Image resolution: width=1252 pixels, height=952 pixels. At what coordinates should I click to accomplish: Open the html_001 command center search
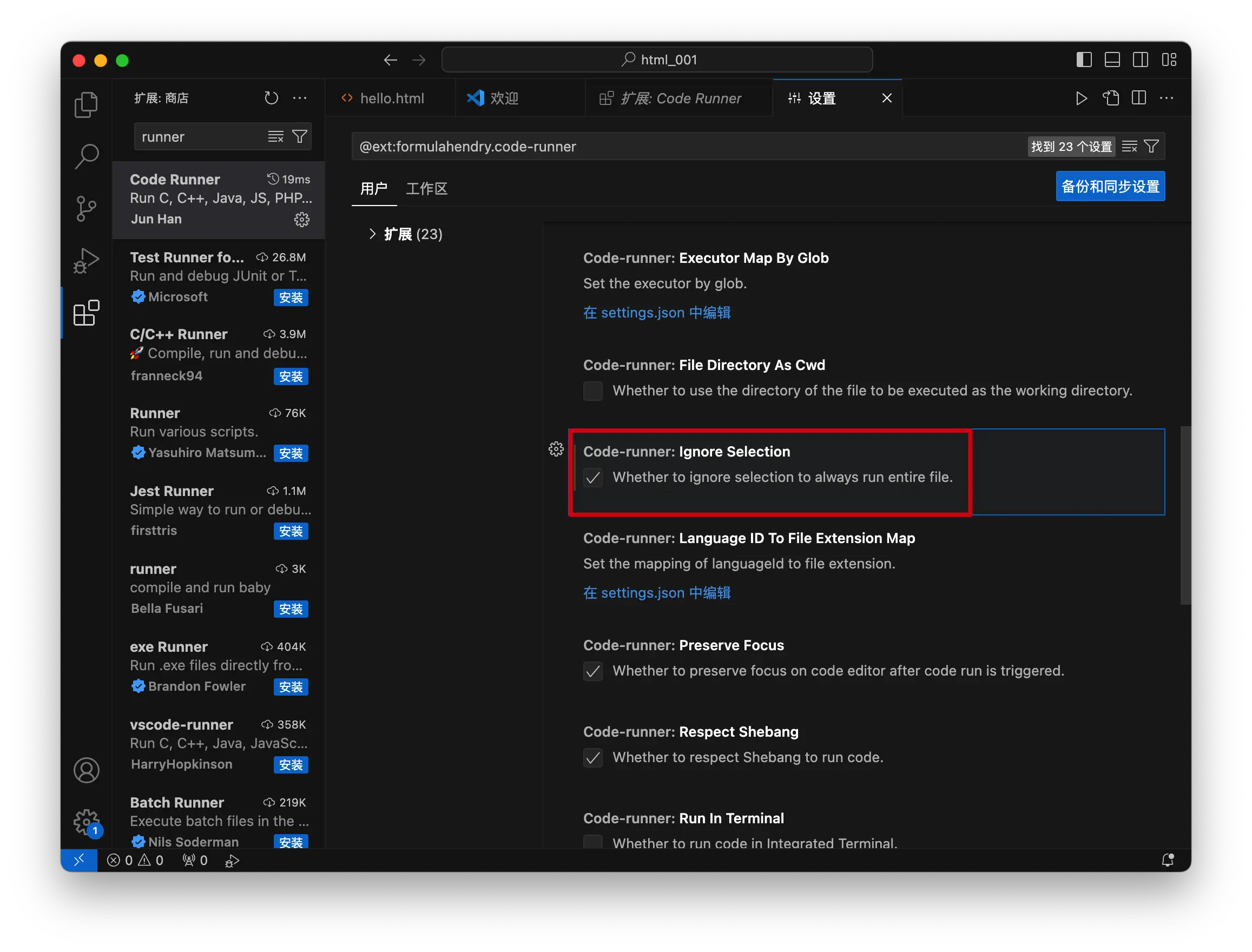point(656,59)
